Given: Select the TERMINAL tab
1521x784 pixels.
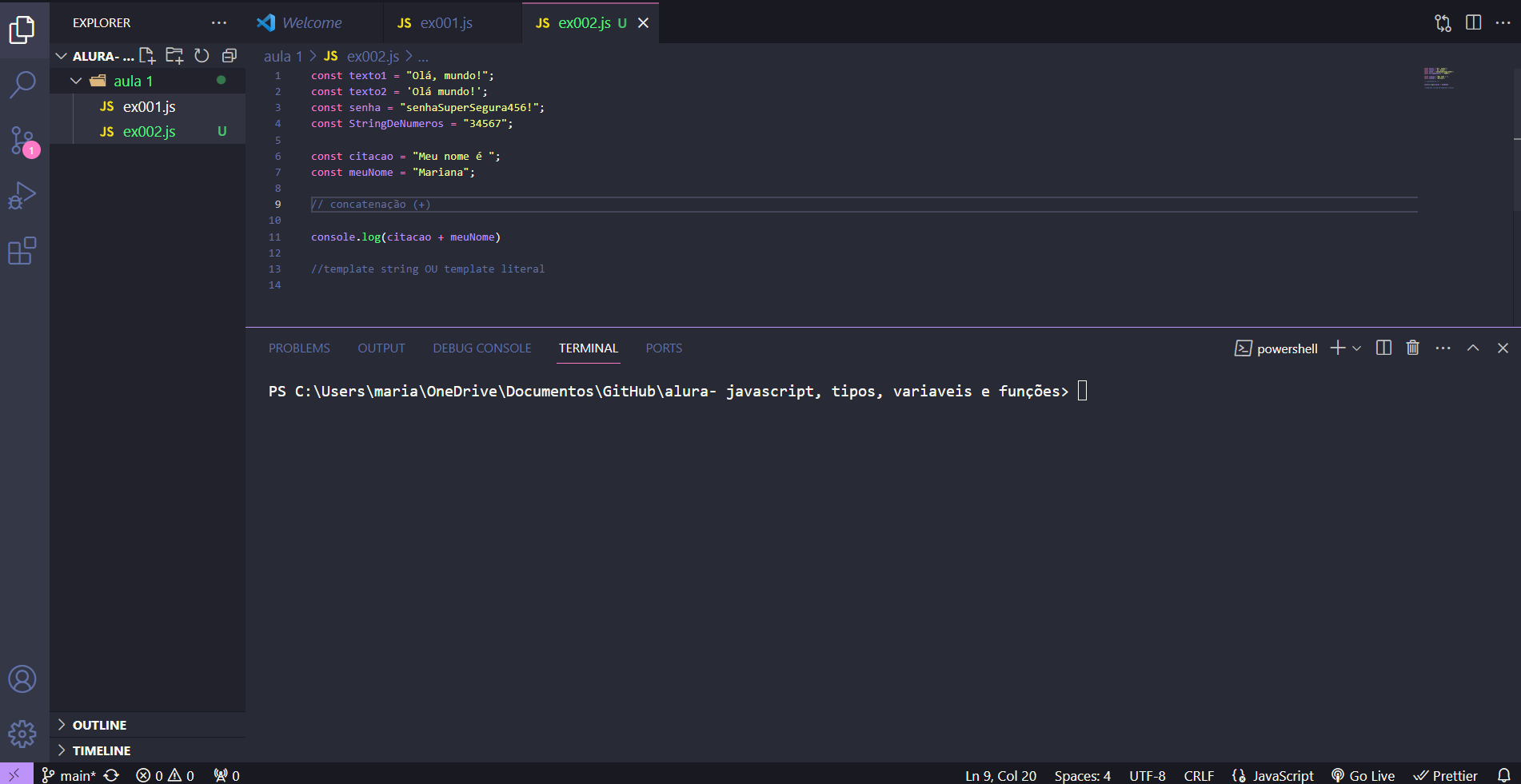Looking at the screenshot, I should click(x=589, y=348).
